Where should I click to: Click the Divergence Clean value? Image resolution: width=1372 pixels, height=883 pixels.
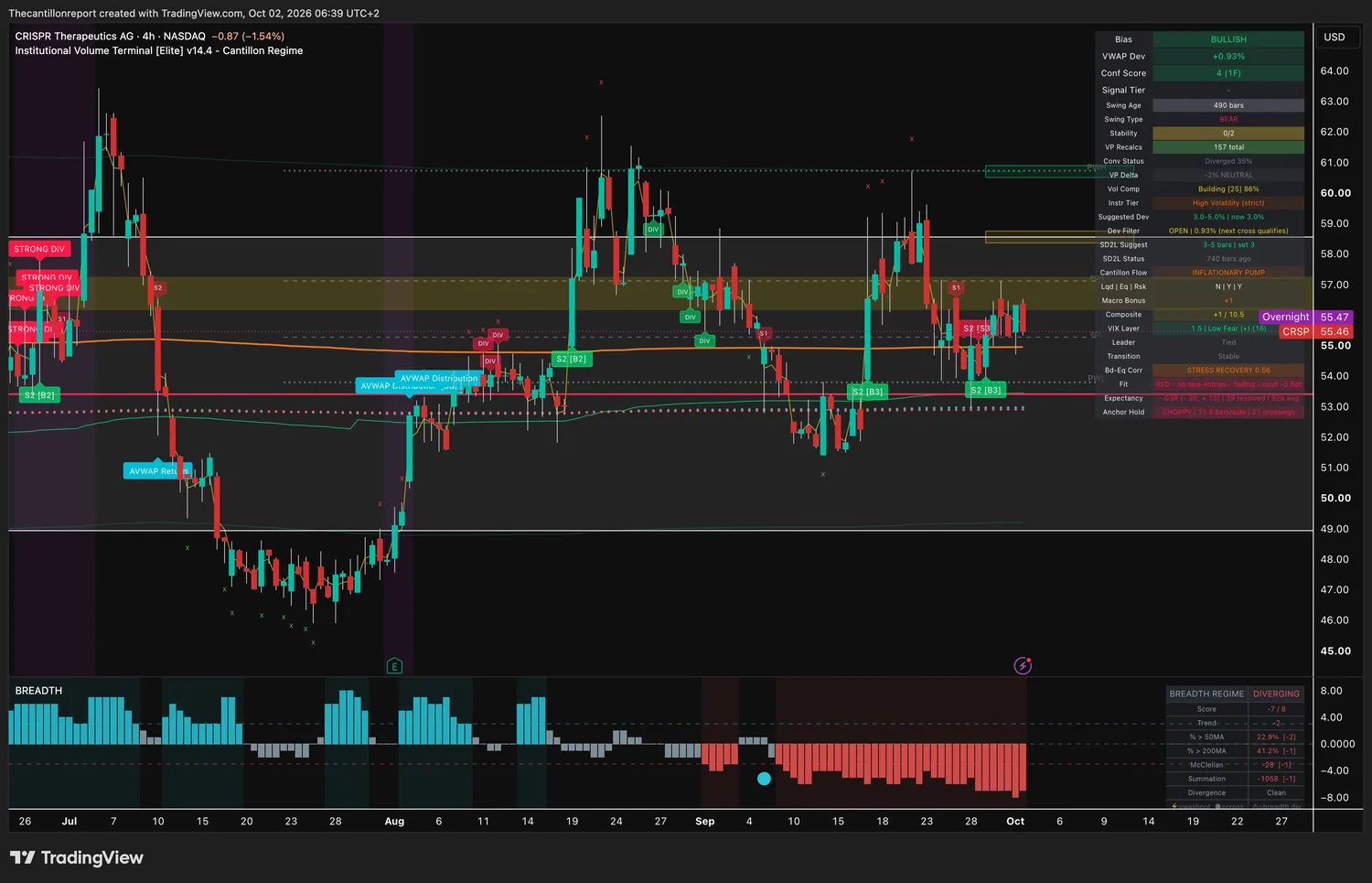(1276, 793)
